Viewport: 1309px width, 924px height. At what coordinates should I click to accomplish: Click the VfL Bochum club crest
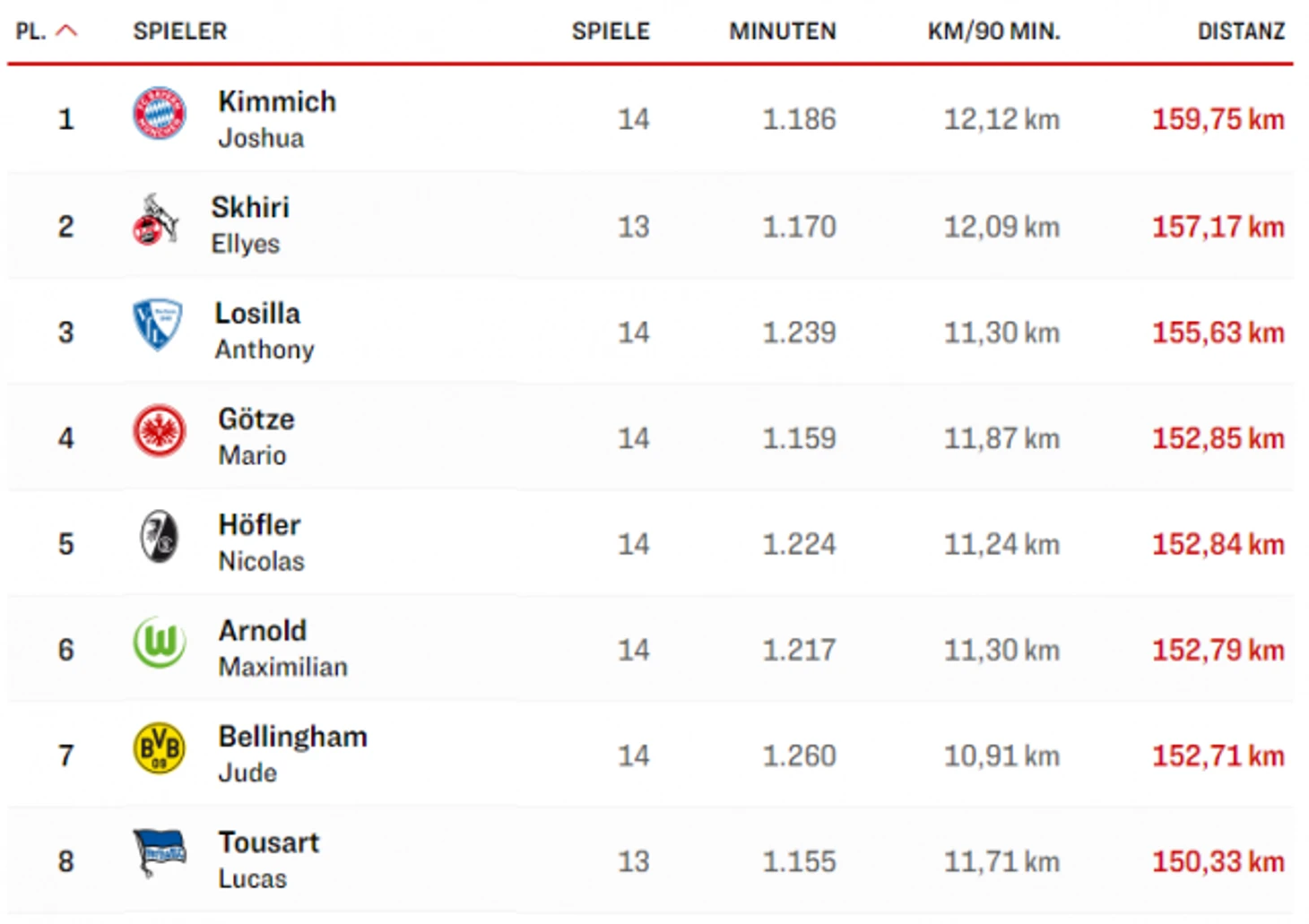tap(158, 324)
